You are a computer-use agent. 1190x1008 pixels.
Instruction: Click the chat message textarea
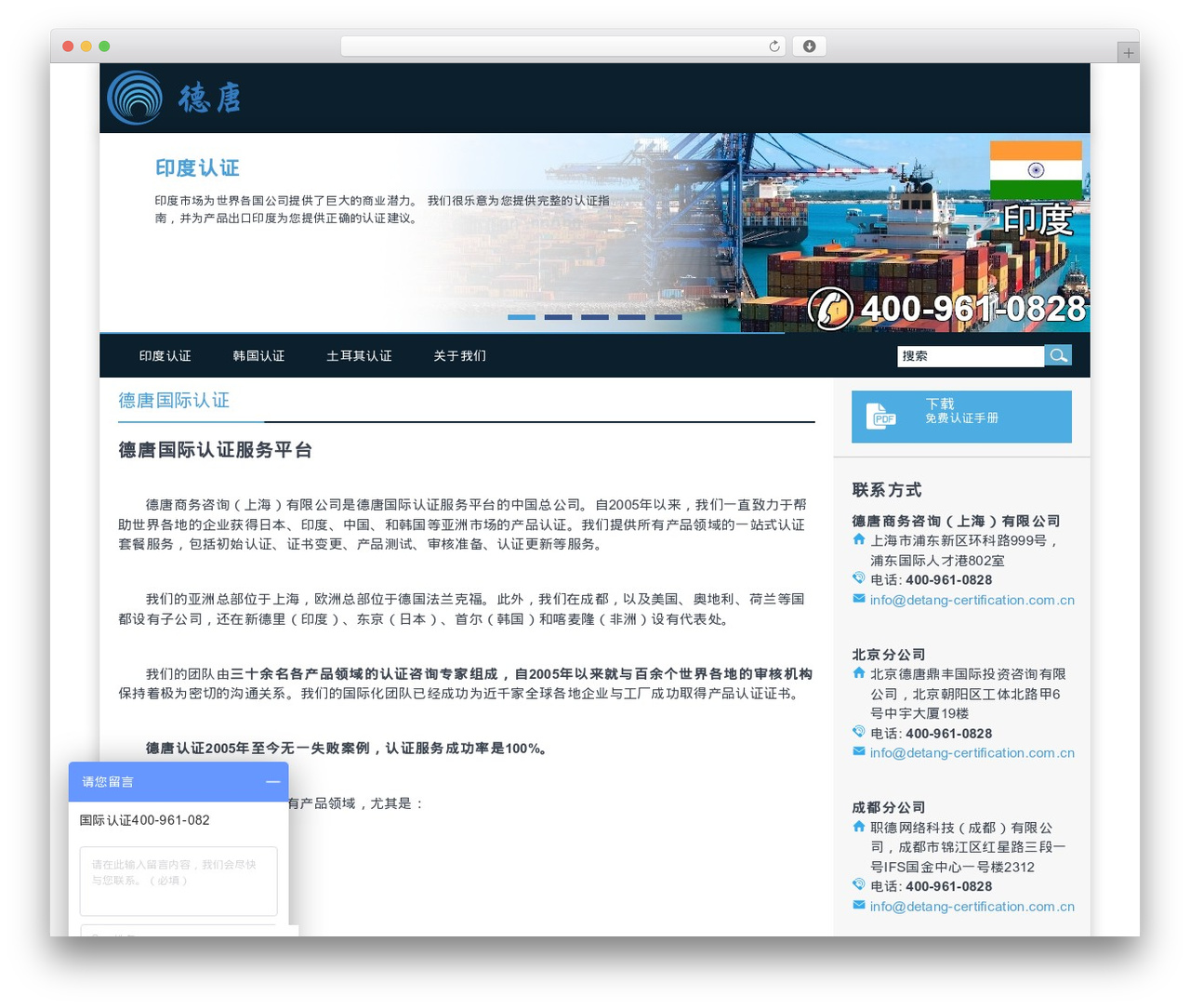pos(178,881)
